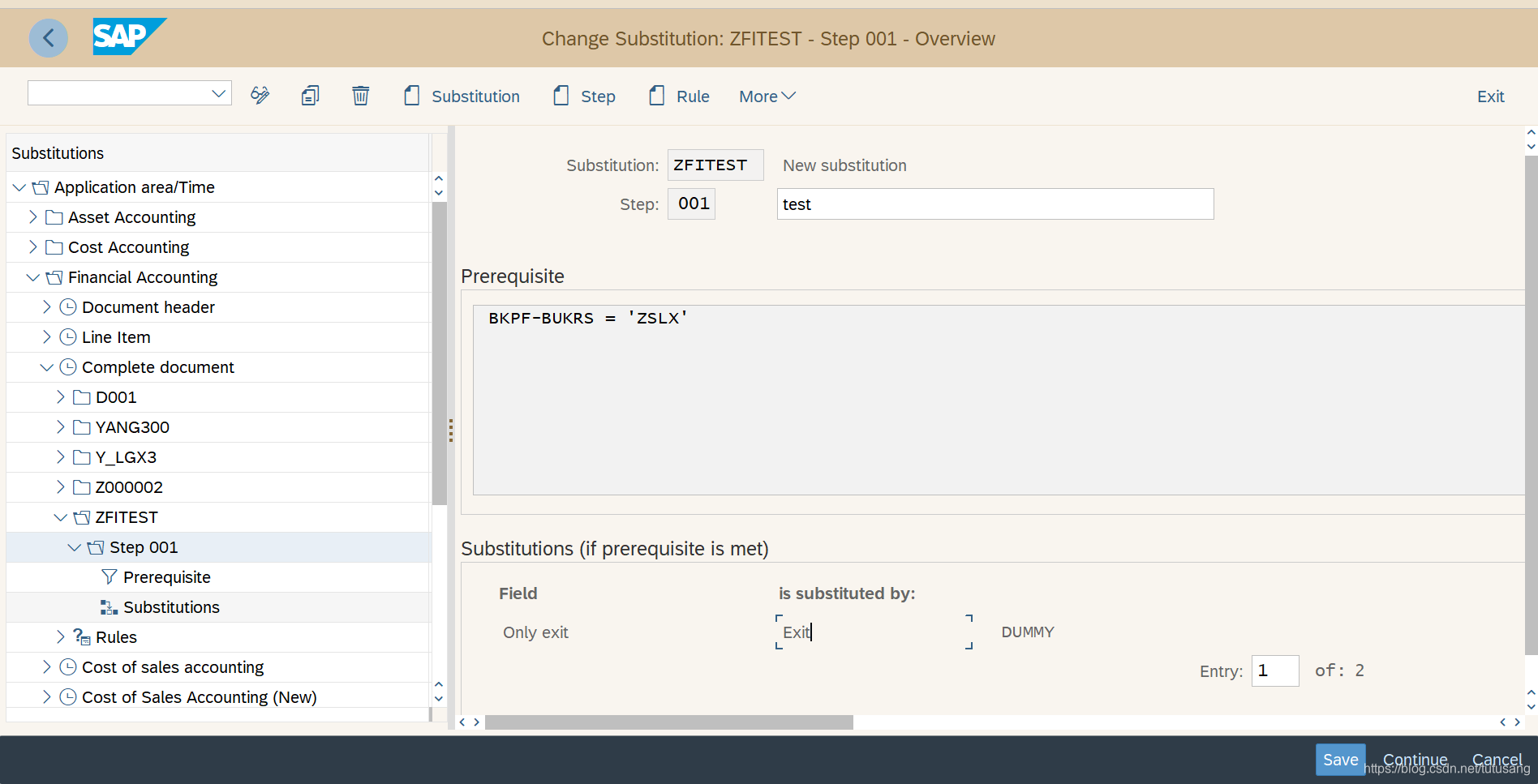
Task: Click the Document header clock icon
Action: 68,307
